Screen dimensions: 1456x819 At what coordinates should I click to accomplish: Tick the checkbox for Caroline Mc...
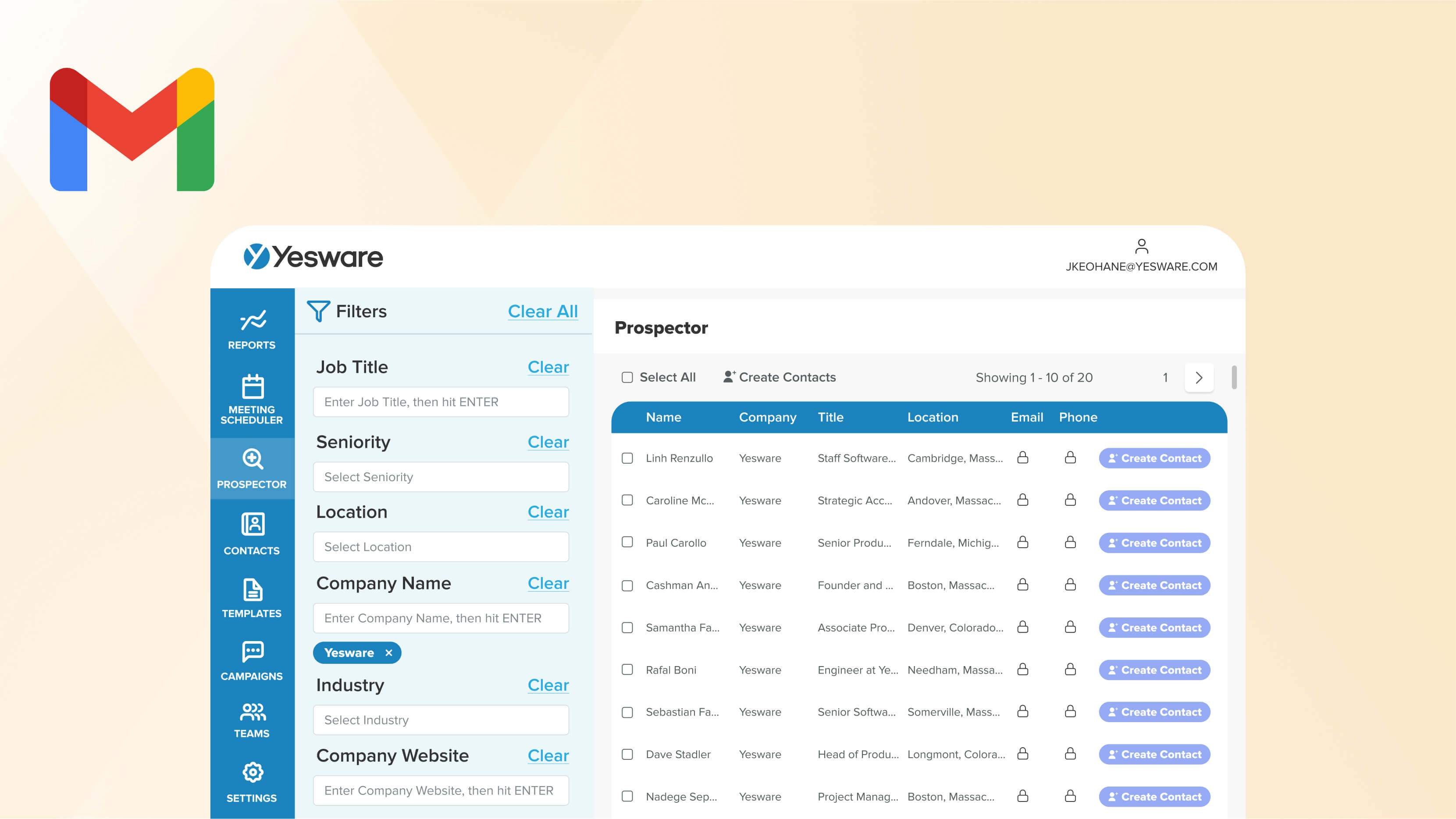627,500
